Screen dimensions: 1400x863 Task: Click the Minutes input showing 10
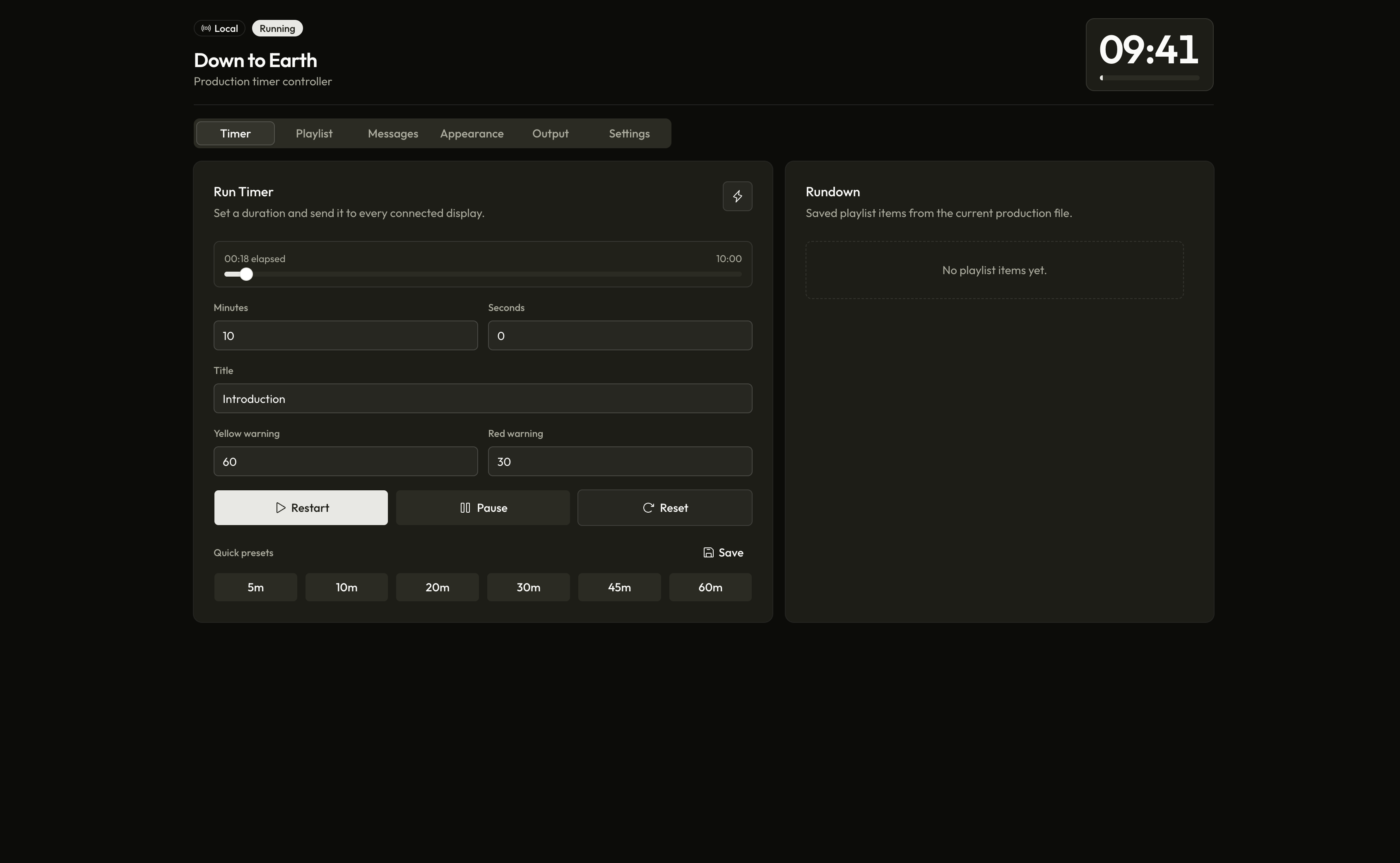point(345,335)
